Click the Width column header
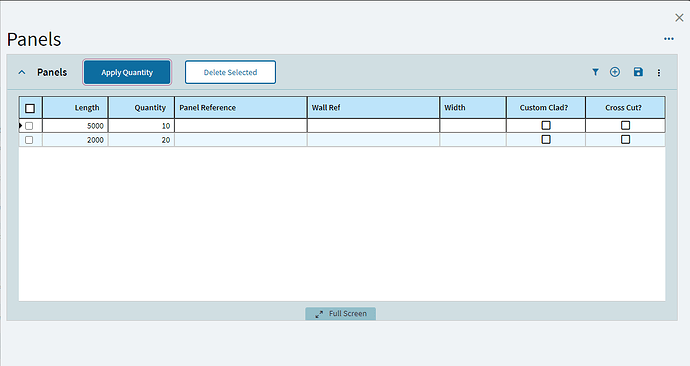 point(473,108)
